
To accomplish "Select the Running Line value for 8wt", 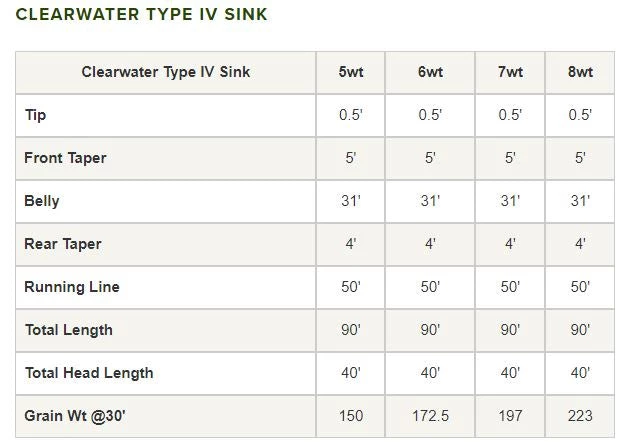I will click(x=580, y=287).
